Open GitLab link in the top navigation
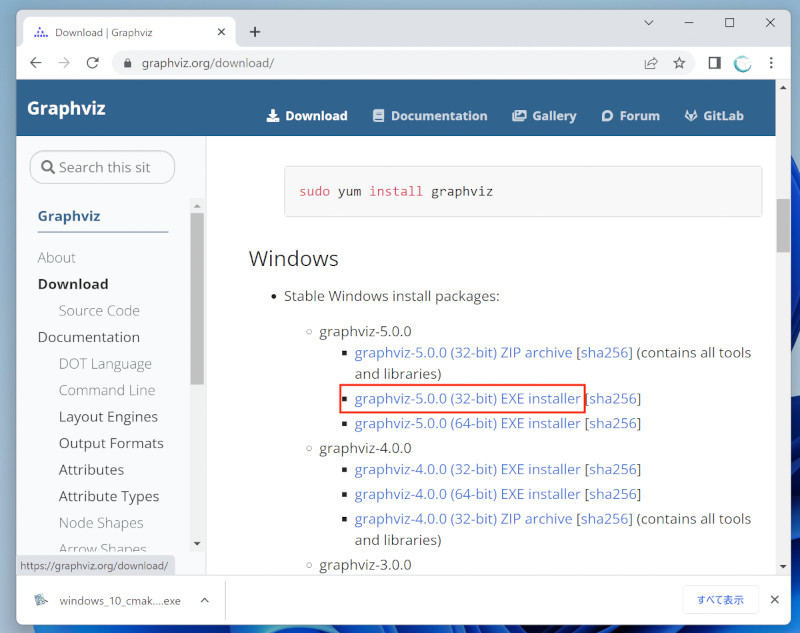This screenshot has width=800, height=633. (714, 116)
